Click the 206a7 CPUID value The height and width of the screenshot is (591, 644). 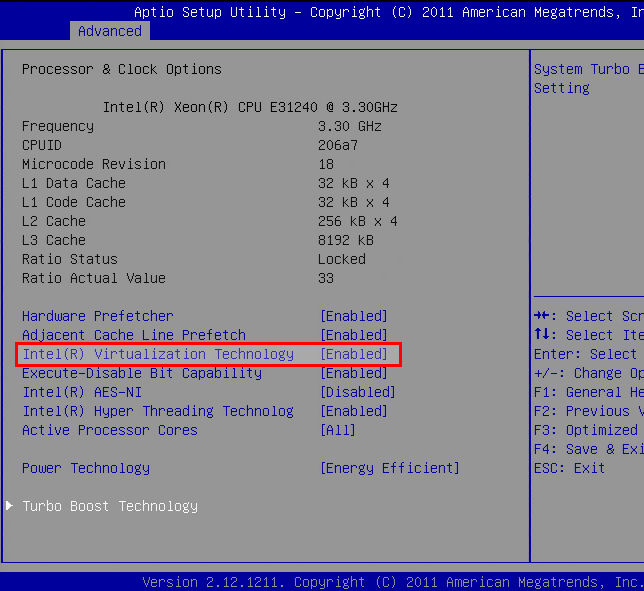click(x=338, y=145)
